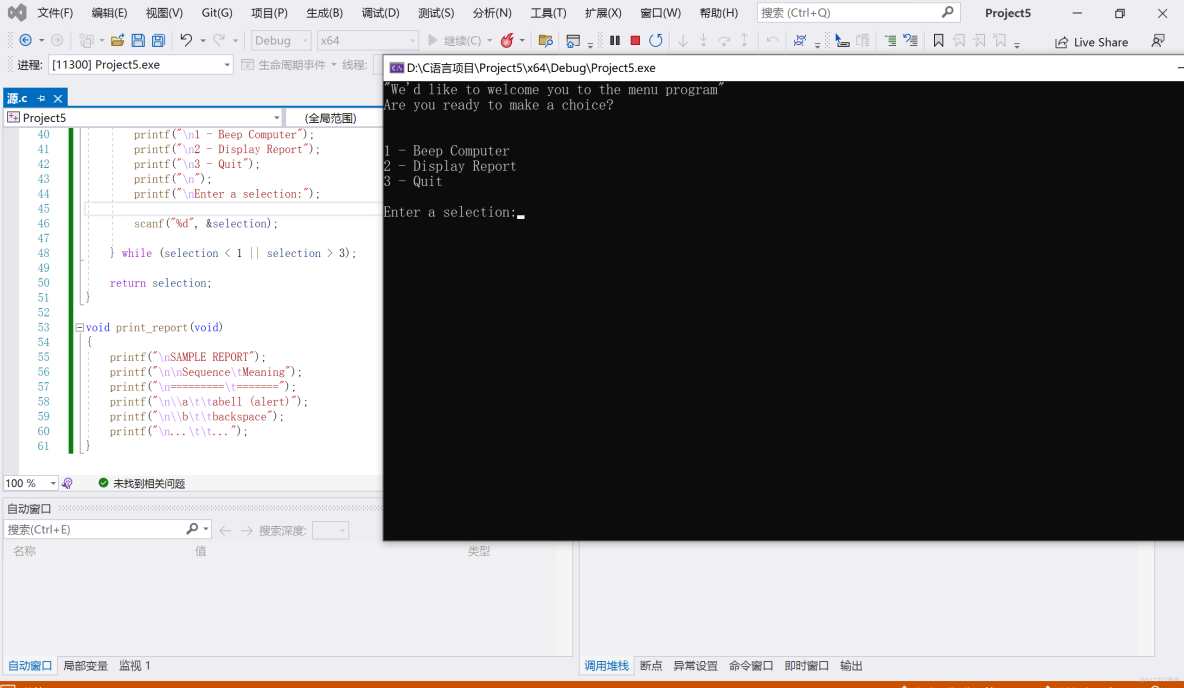Click the Navigate Backward arrow icon
Image resolution: width=1184 pixels, height=688 pixels.
(26, 40)
